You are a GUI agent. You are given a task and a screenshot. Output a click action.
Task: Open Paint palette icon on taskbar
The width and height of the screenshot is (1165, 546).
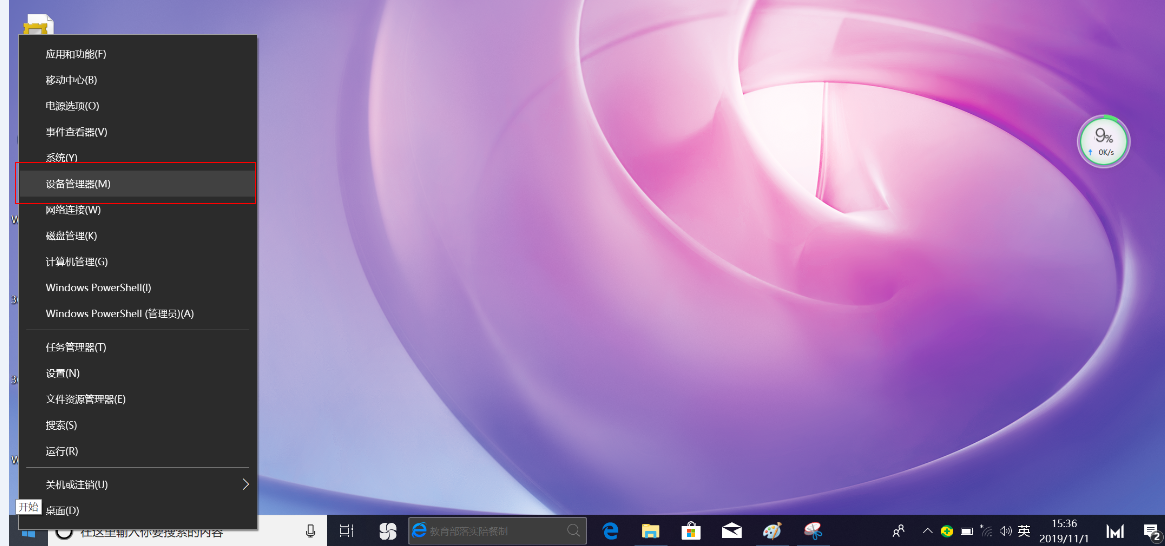pyautogui.click(x=772, y=531)
